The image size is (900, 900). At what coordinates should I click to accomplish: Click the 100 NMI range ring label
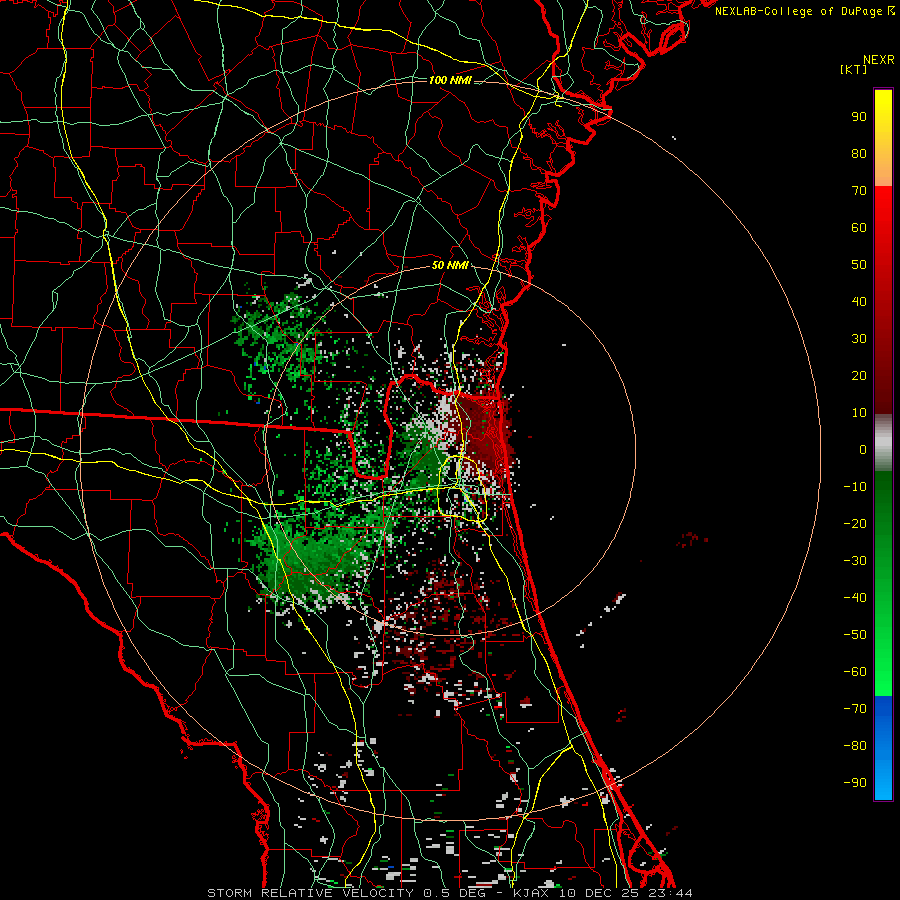(x=450, y=80)
